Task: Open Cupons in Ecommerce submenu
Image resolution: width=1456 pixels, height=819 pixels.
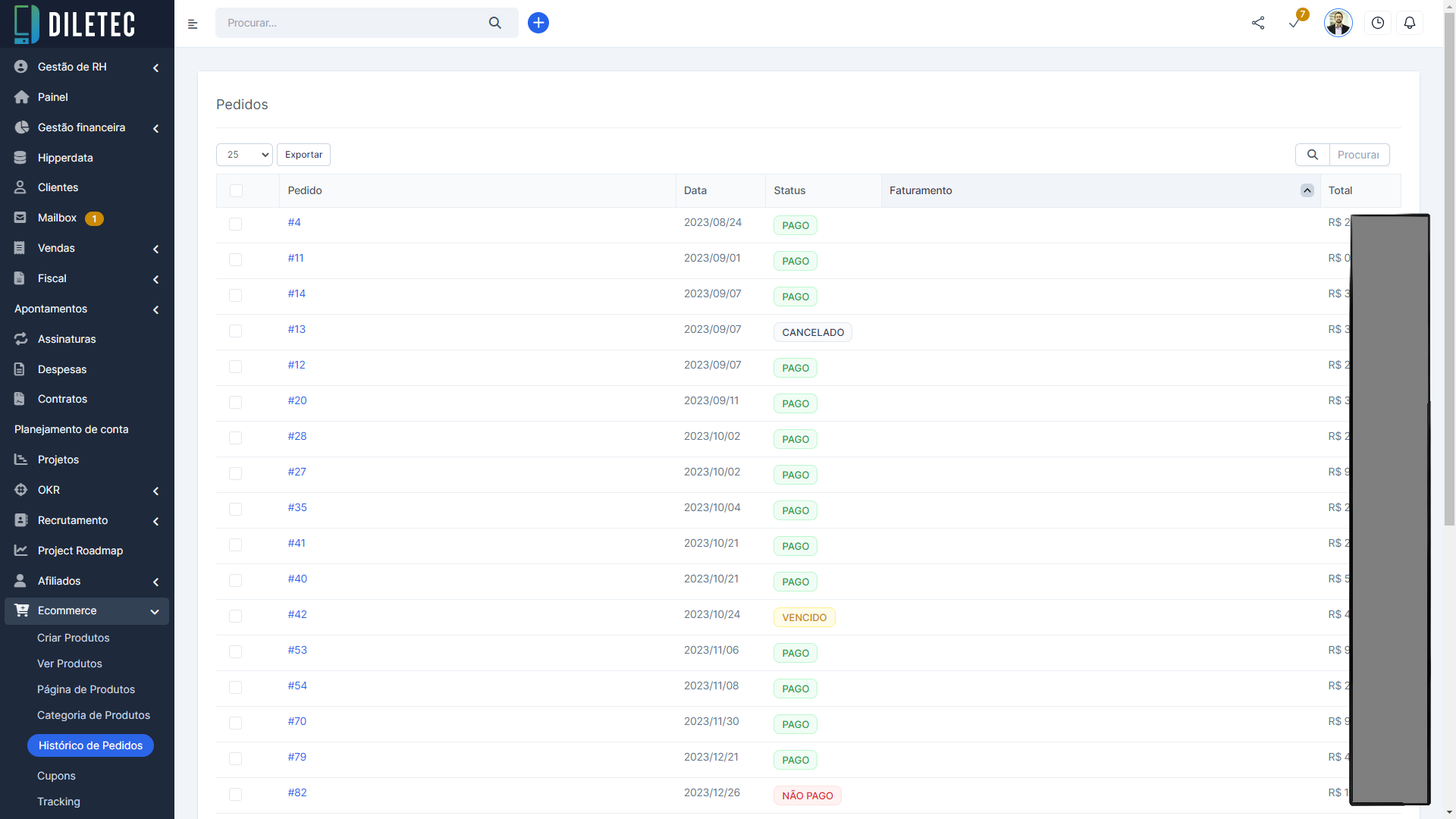Action: click(56, 776)
